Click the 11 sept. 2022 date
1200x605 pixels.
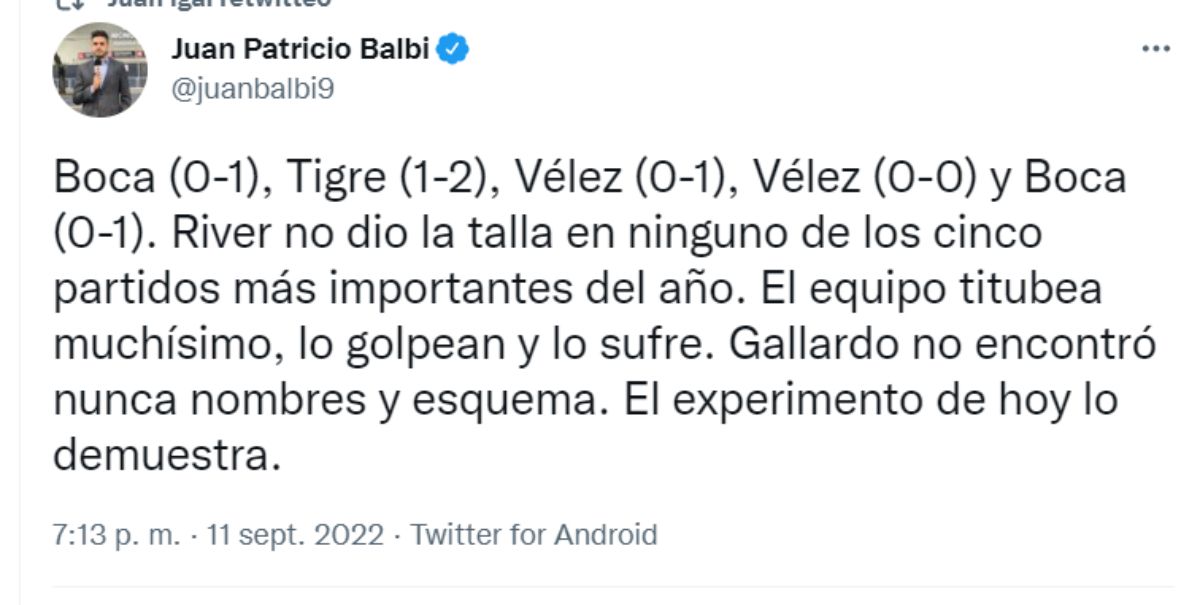click(295, 535)
